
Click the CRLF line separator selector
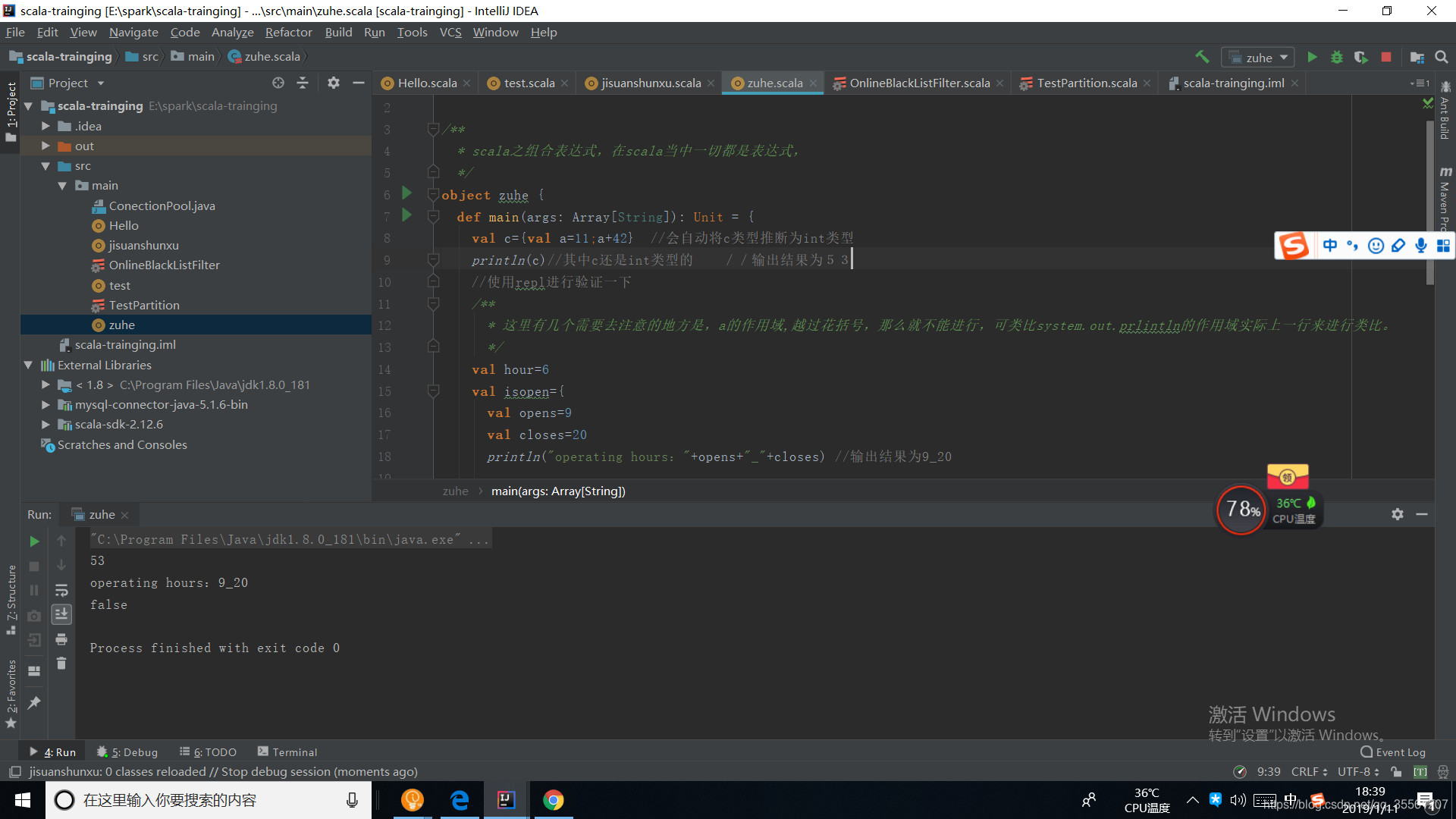point(1309,772)
